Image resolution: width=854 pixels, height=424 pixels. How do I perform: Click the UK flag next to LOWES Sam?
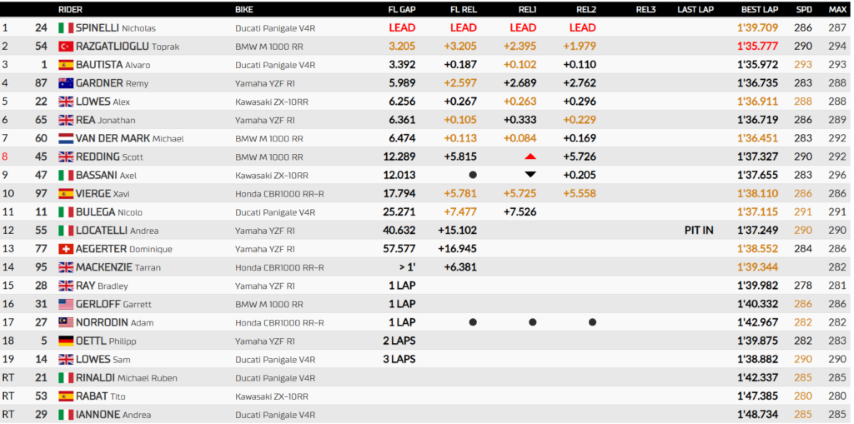[66, 360]
